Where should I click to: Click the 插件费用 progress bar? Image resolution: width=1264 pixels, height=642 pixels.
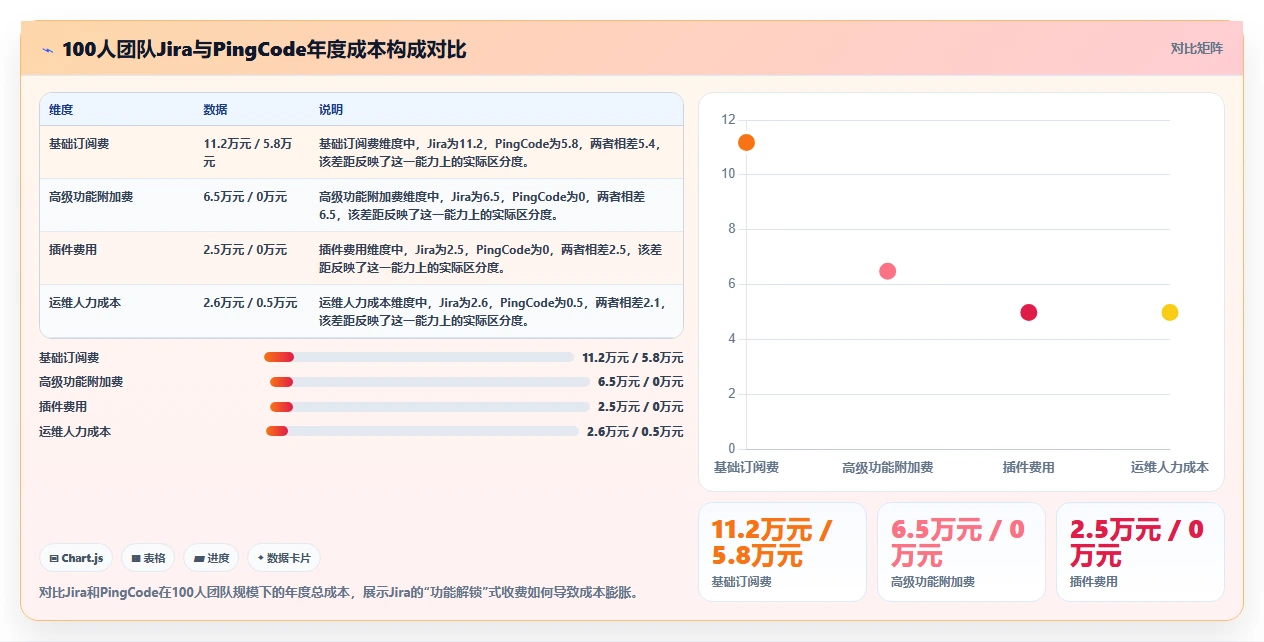point(430,407)
